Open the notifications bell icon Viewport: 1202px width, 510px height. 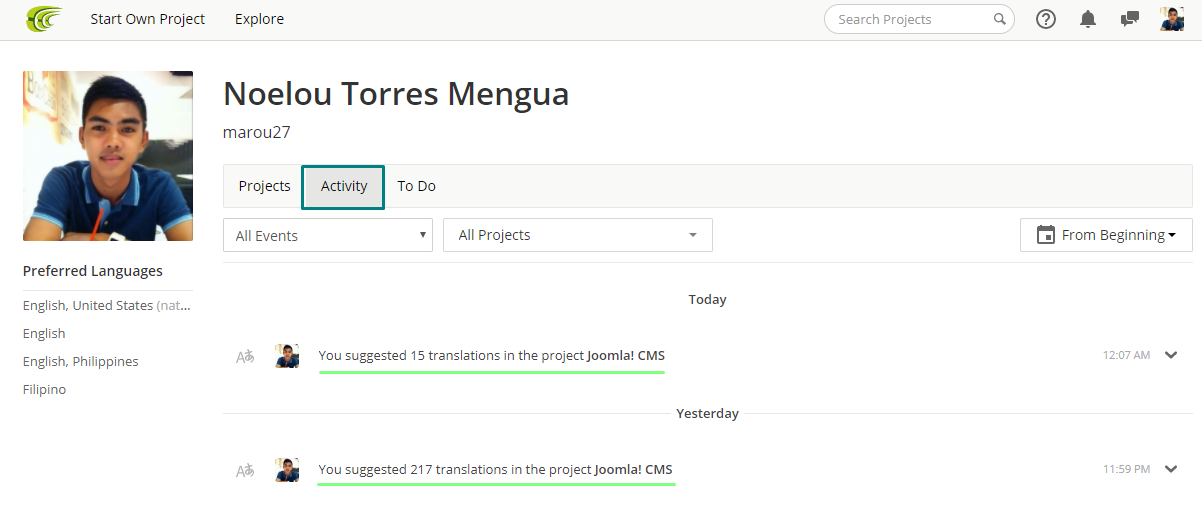pos(1088,19)
